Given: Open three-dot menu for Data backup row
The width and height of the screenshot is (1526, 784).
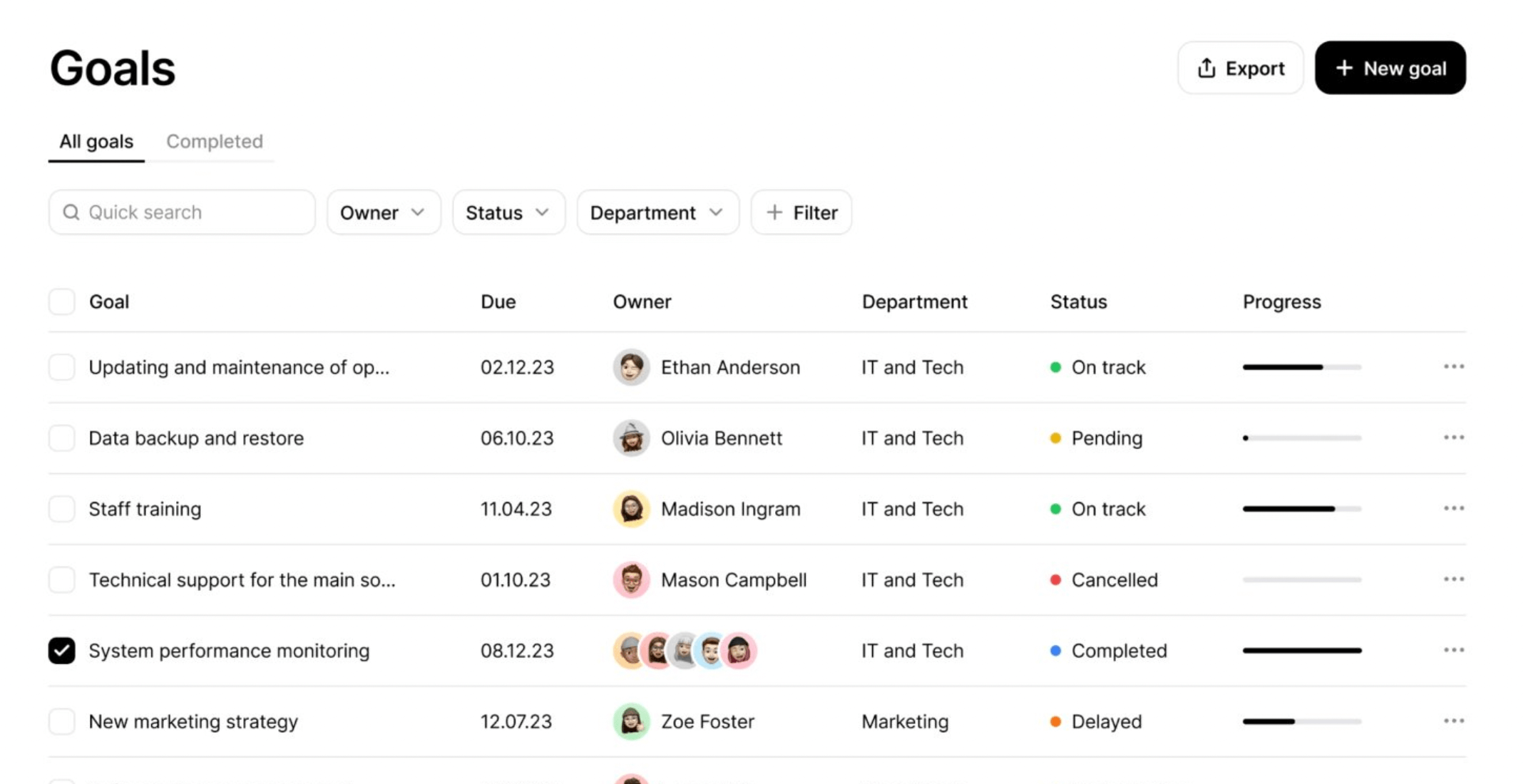Looking at the screenshot, I should tap(1453, 437).
